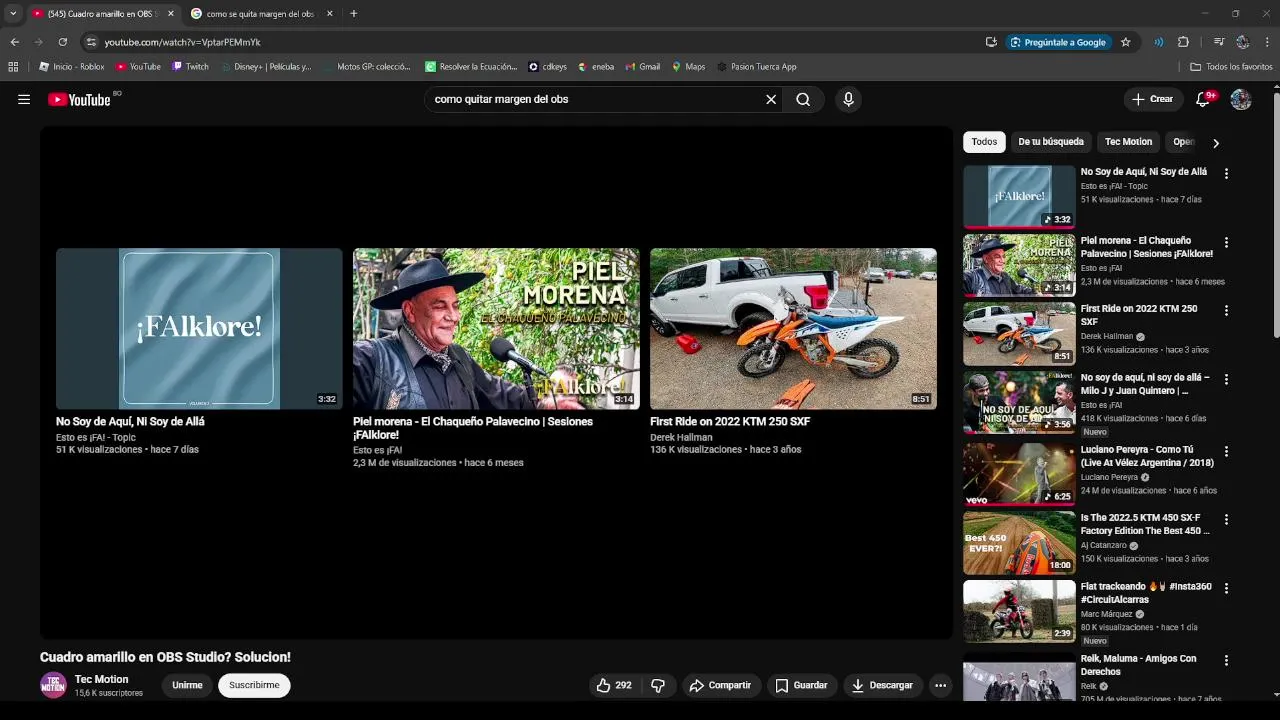Image resolution: width=1280 pixels, height=720 pixels.
Task: Open the ¡FAlklore! end-screen suggested video
Action: pos(199,329)
